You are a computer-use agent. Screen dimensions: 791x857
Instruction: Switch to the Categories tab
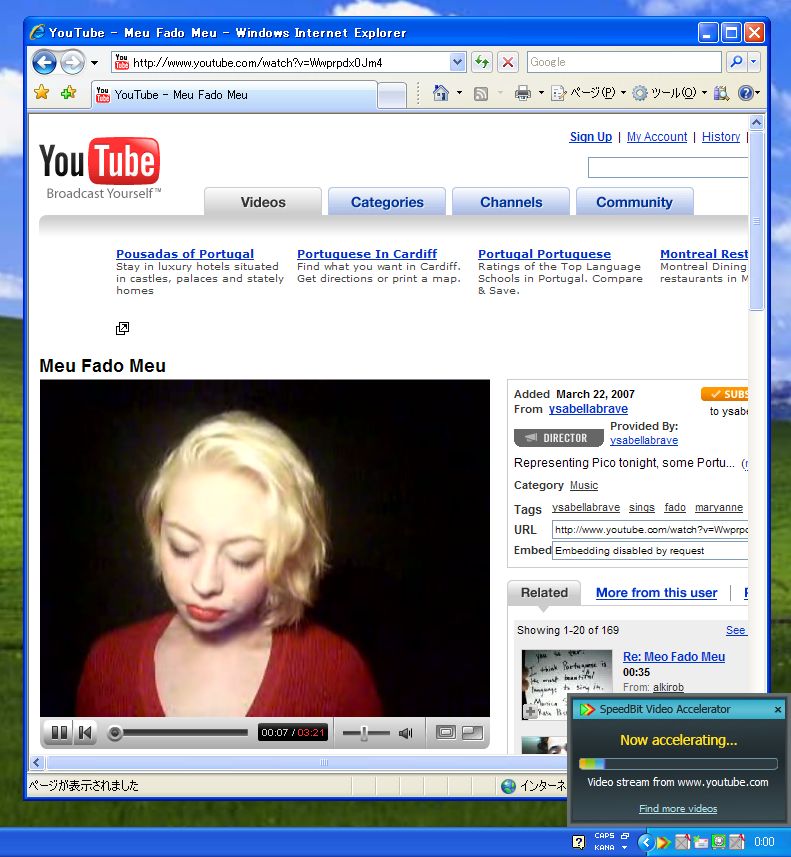[387, 202]
